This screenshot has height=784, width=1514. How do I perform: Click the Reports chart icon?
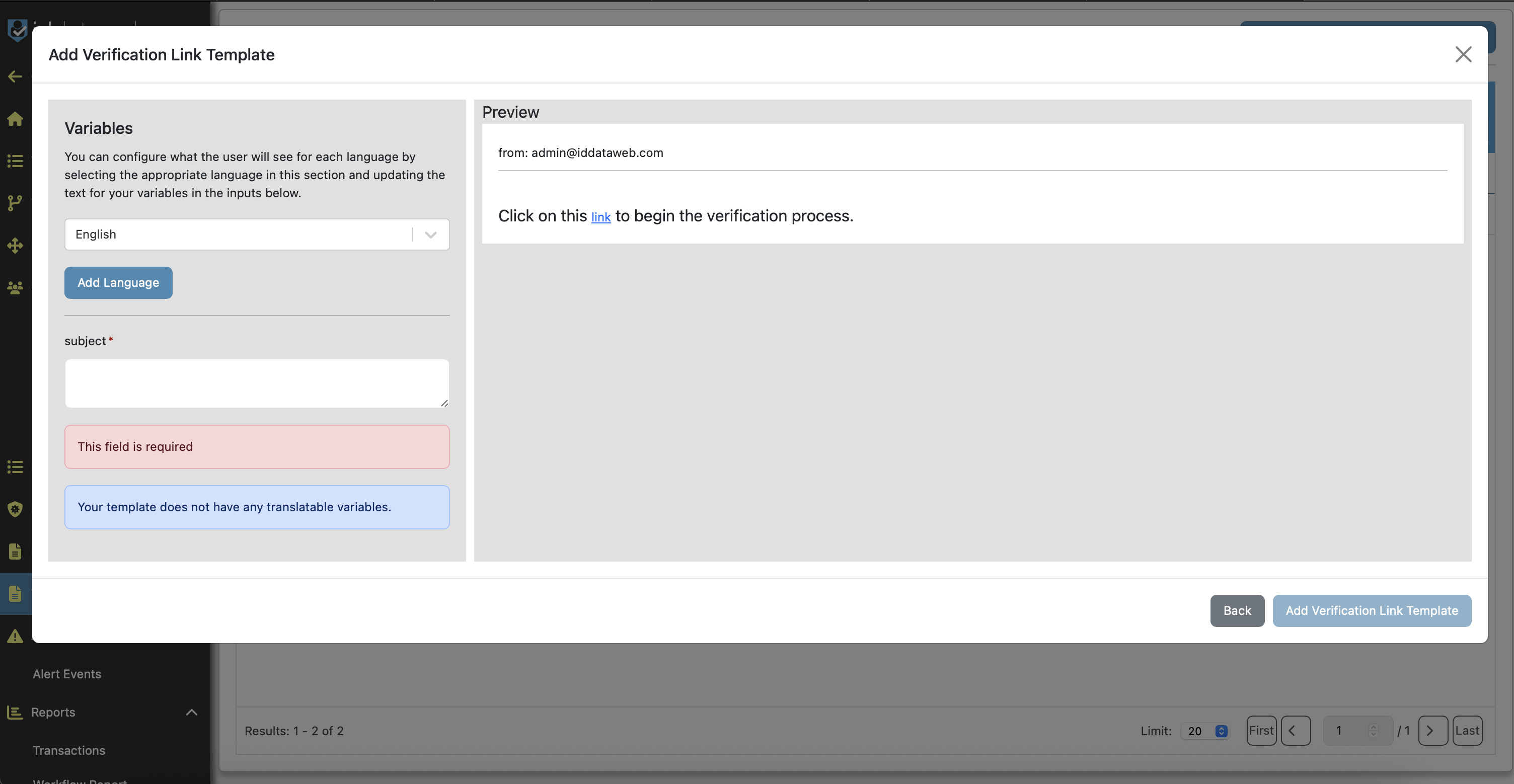point(15,713)
